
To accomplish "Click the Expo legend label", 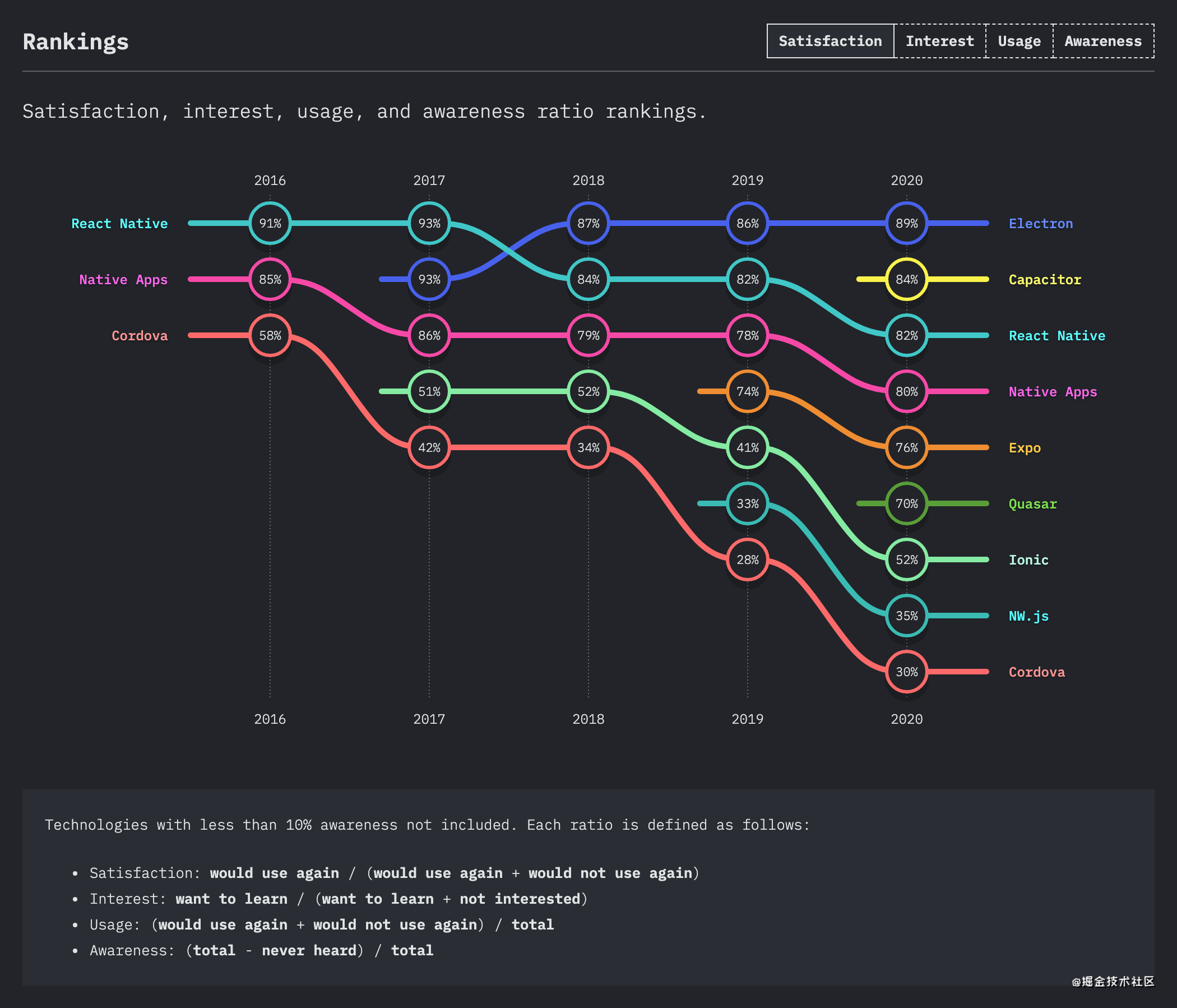I will pyautogui.click(x=1025, y=448).
